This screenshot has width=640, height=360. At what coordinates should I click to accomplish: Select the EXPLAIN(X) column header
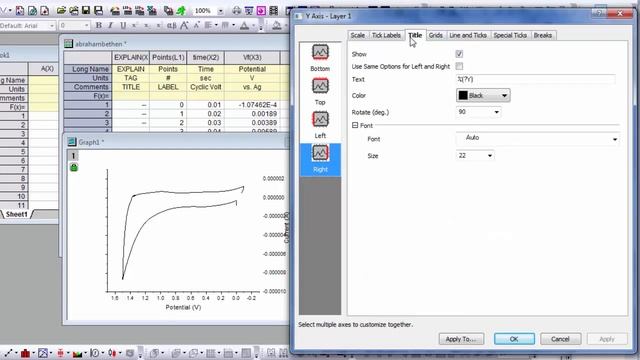tap(131, 58)
